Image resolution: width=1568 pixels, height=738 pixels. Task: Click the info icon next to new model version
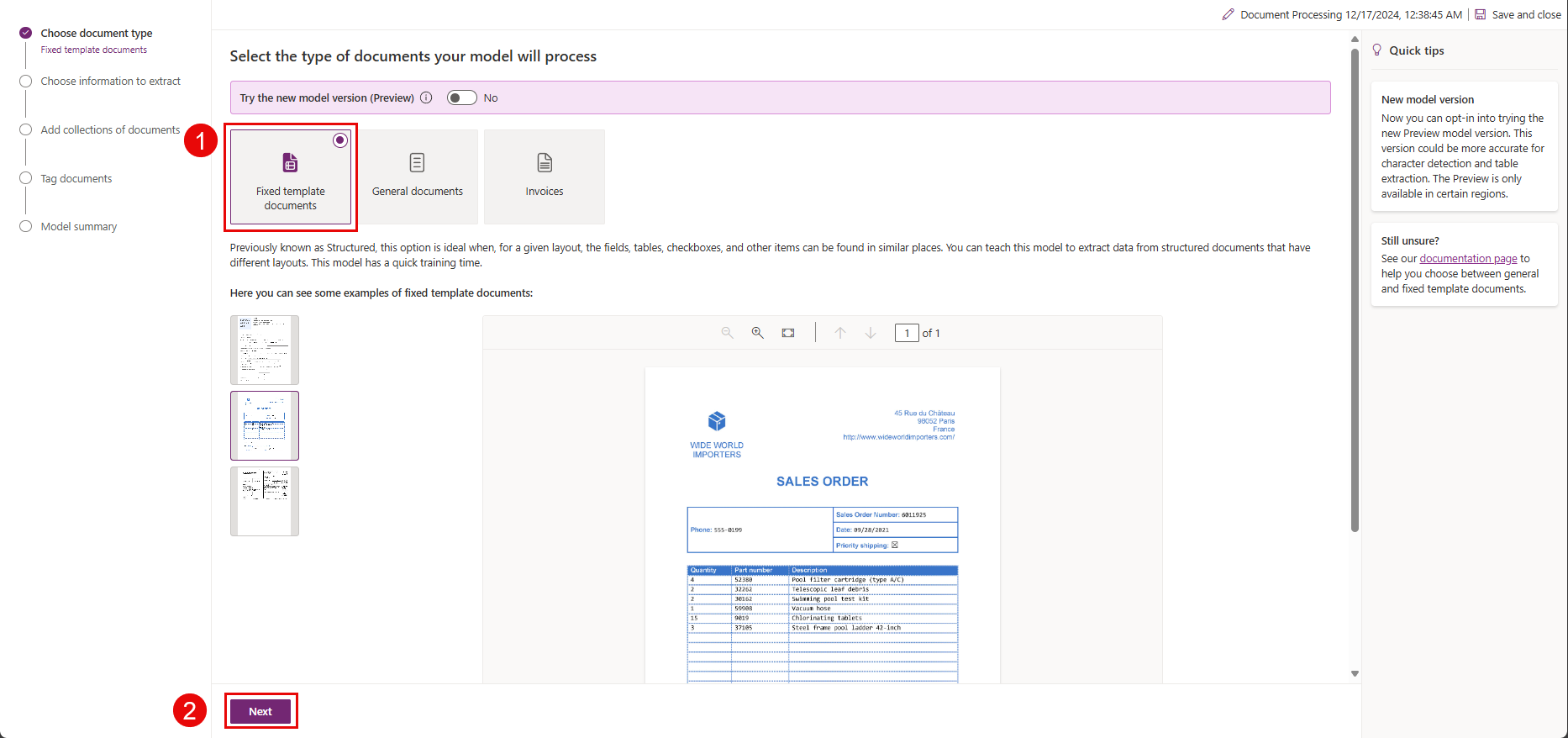[x=426, y=98]
